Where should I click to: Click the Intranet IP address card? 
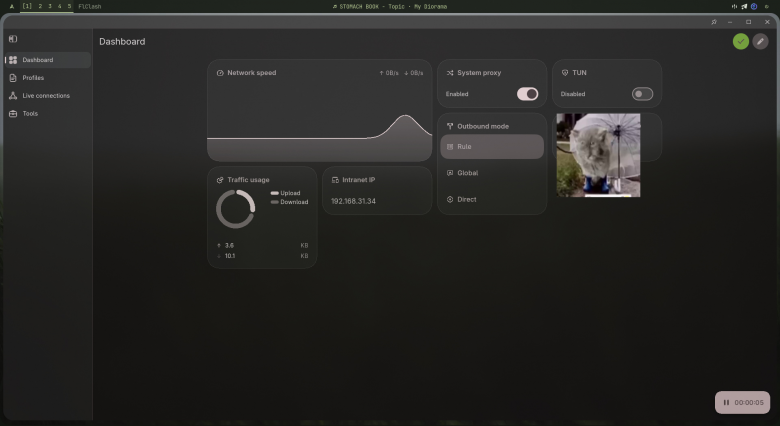coord(377,191)
